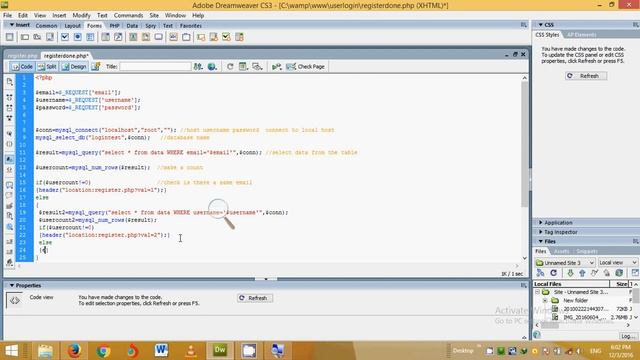Image resolution: width=640 pixels, height=360 pixels.
Task: Switch to the Spry insert tab
Action: (151, 26)
